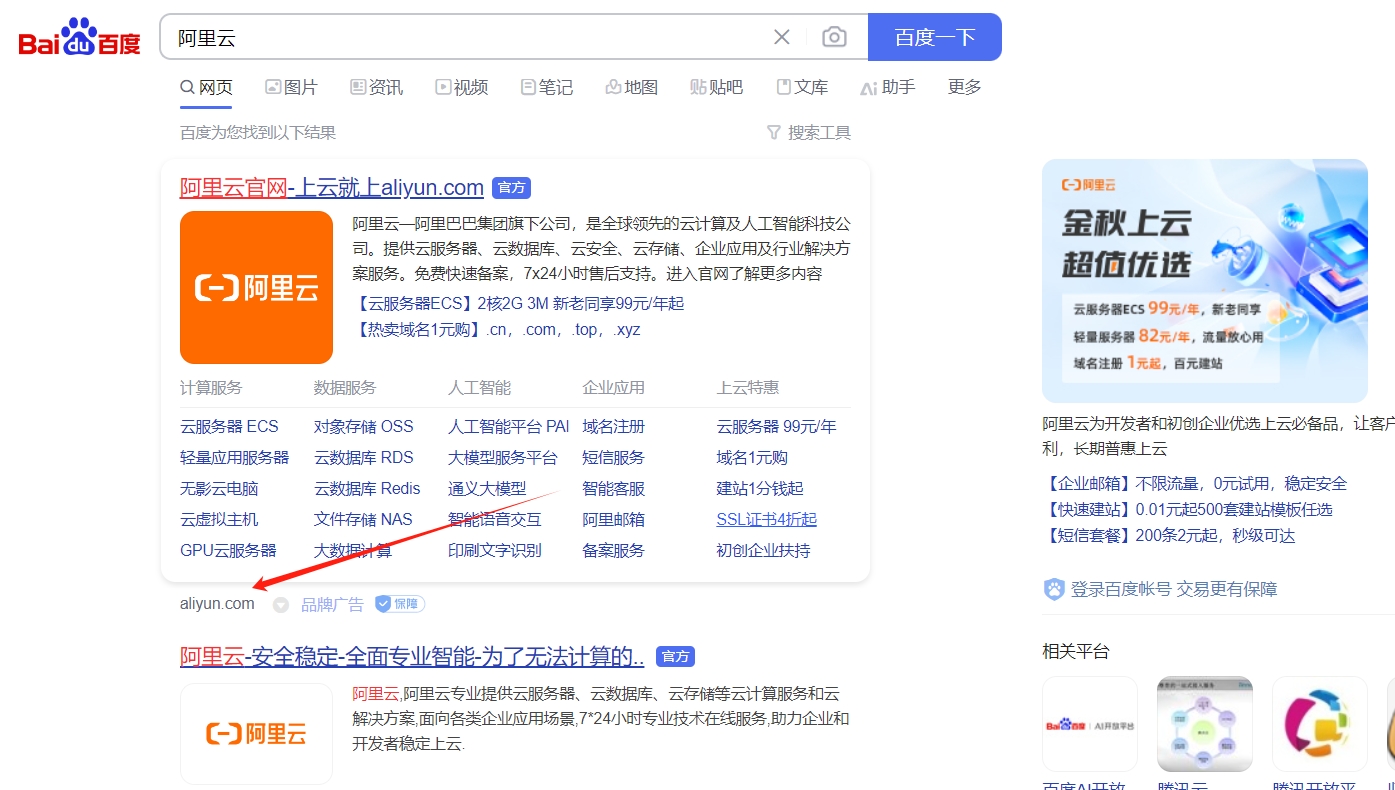
Task: Open 云数据库 Redis link
Action: tap(367, 488)
